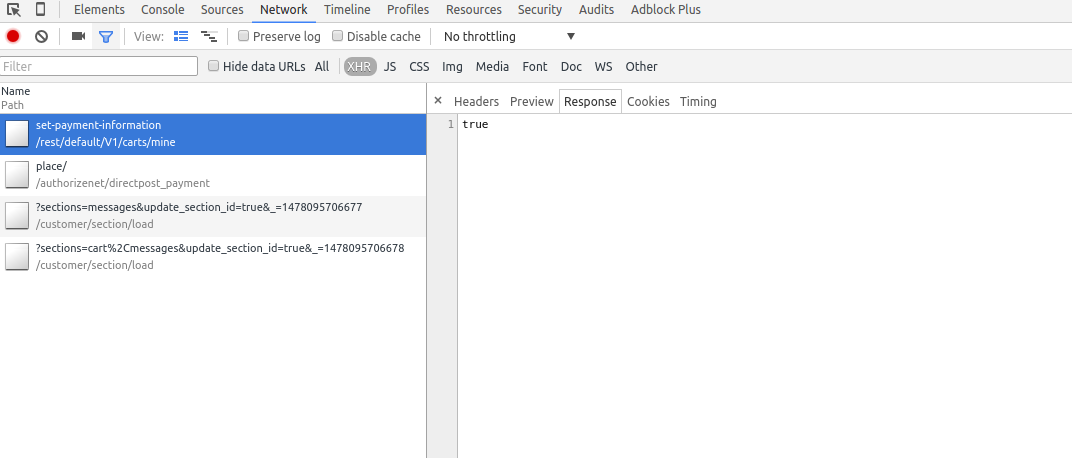Click the /rest/default/V1/carts/mine path text
The width and height of the screenshot is (1072, 458).
[x=106, y=142]
